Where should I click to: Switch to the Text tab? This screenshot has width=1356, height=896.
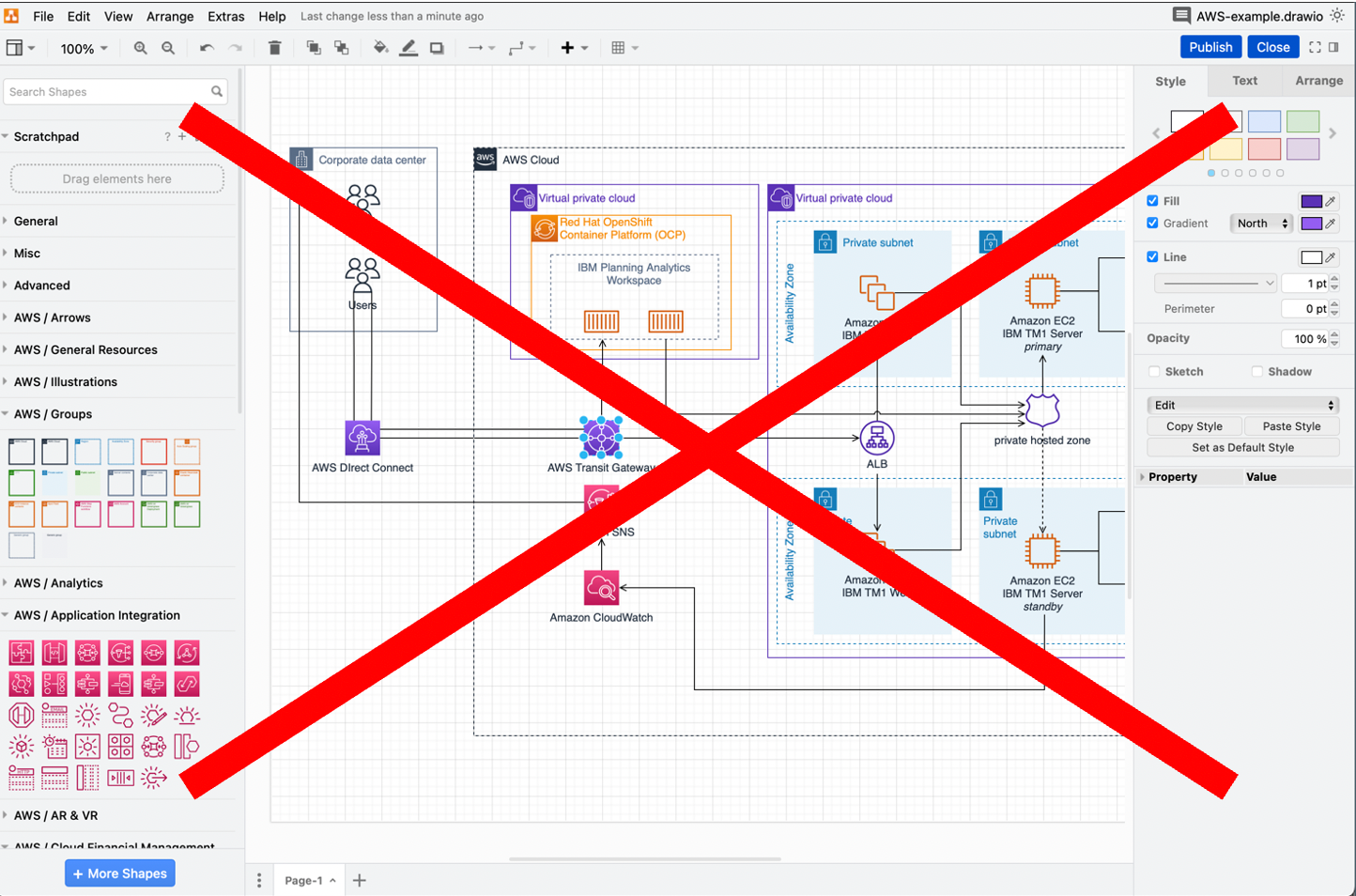[x=1244, y=81]
